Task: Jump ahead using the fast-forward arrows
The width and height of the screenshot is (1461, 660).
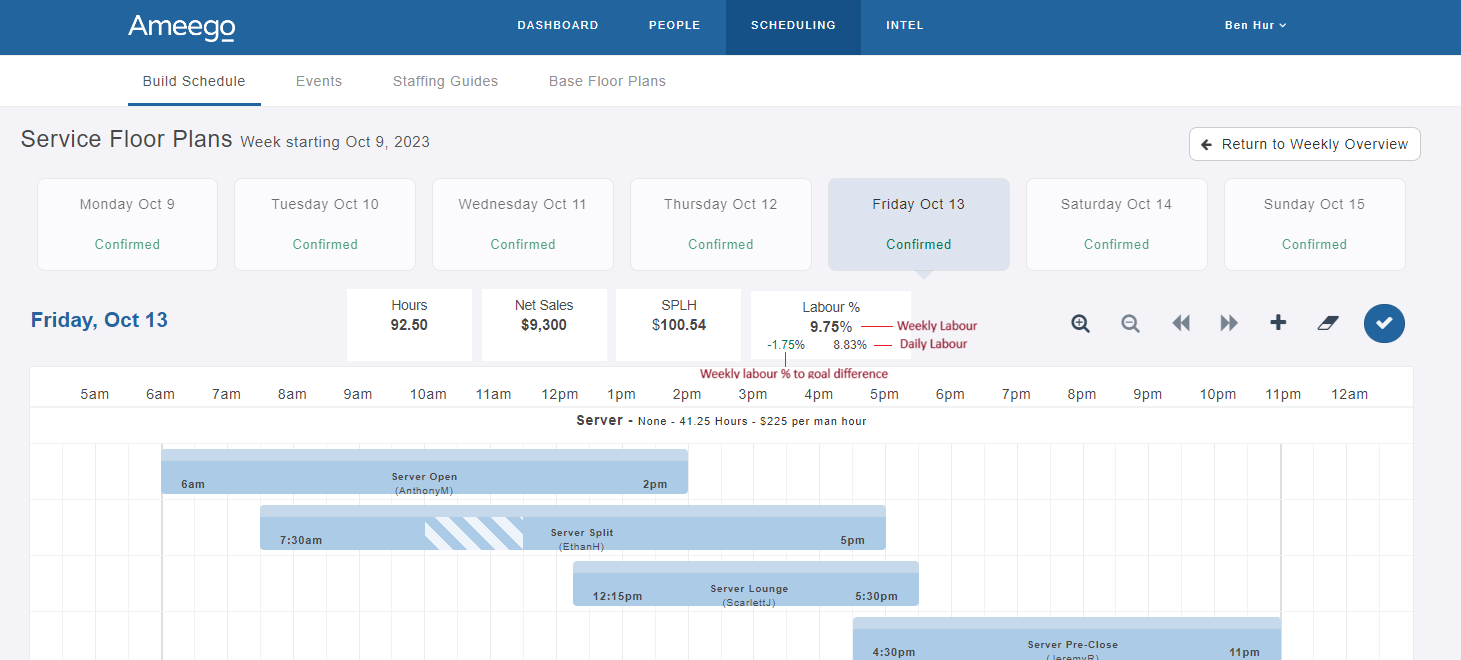Action: click(x=1229, y=323)
